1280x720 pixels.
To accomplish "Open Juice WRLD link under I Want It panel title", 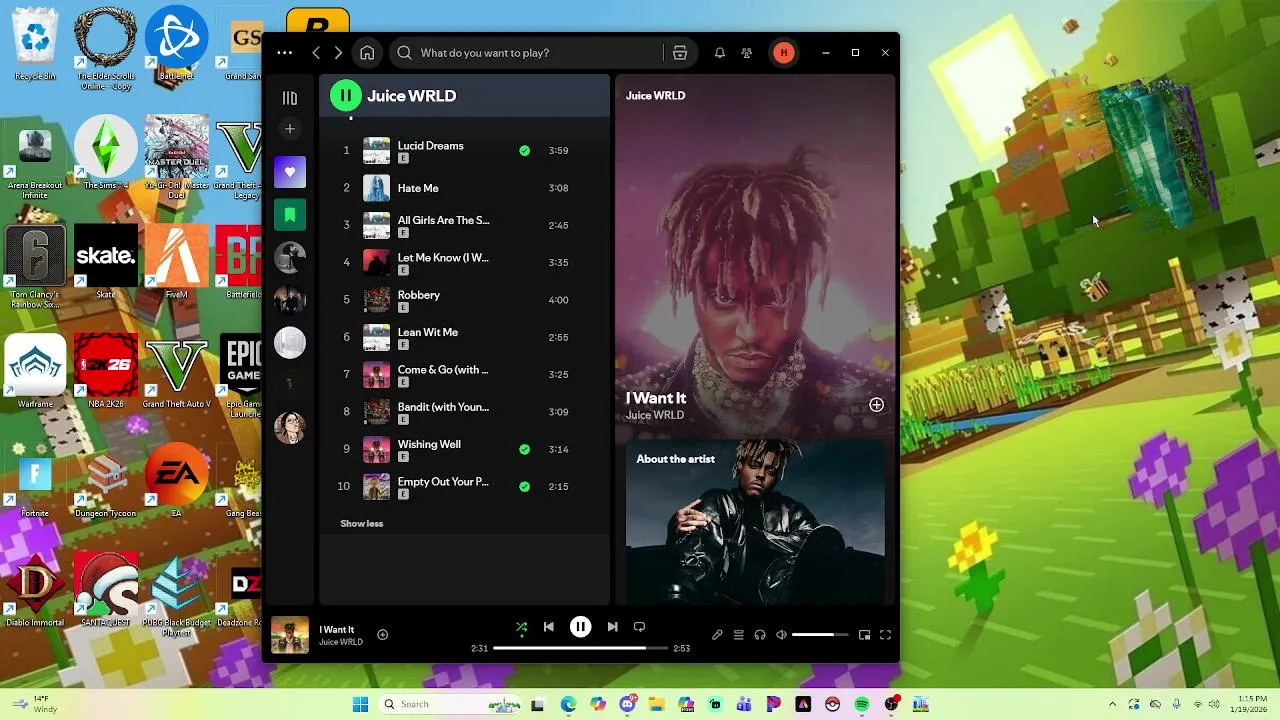I will [x=655, y=415].
